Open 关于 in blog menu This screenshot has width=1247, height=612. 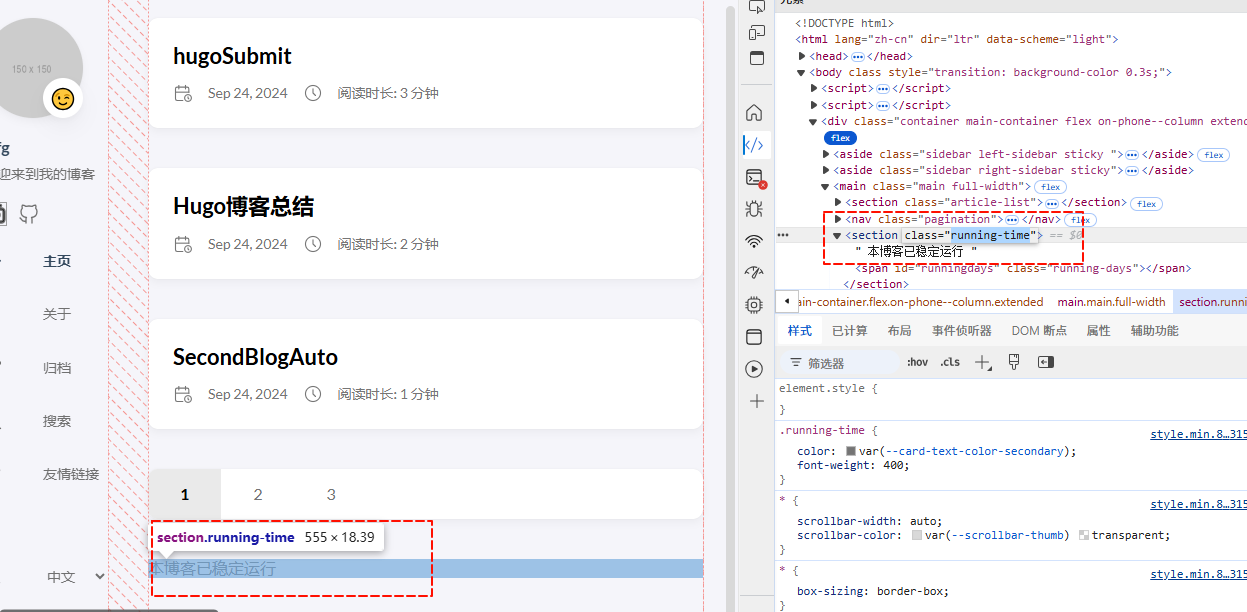57,314
